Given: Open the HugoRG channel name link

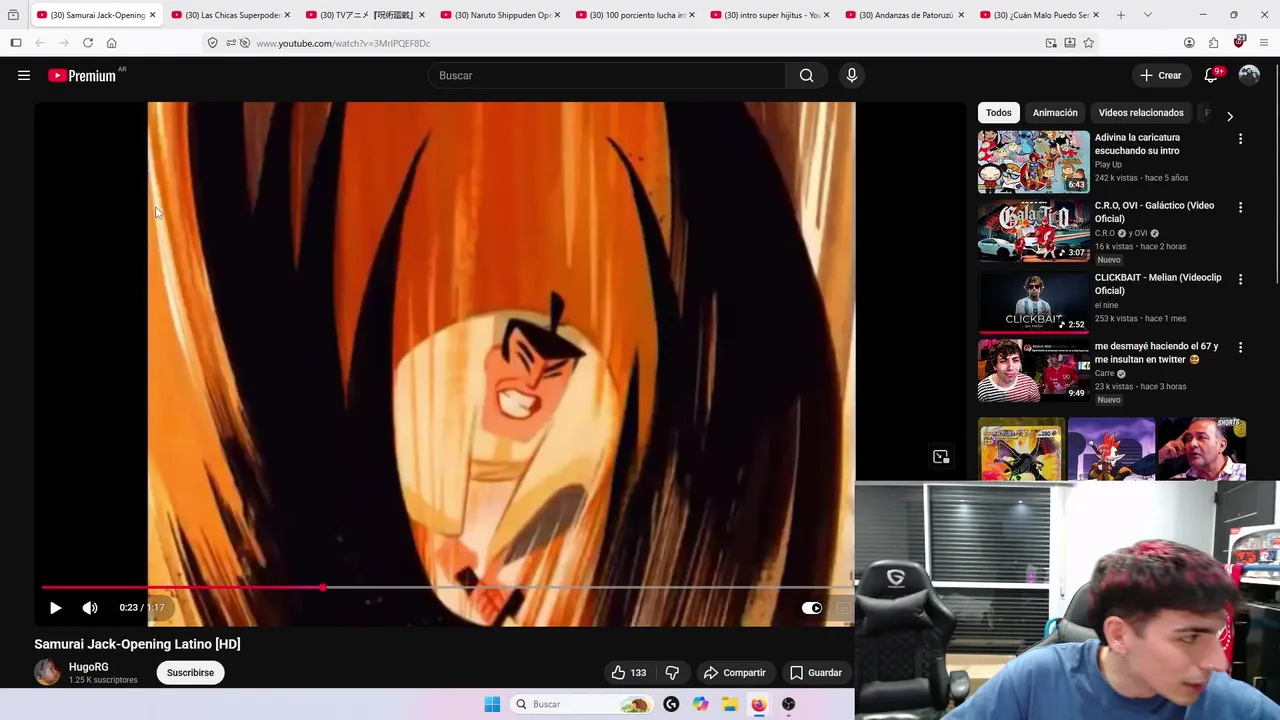Looking at the screenshot, I should pos(89,667).
